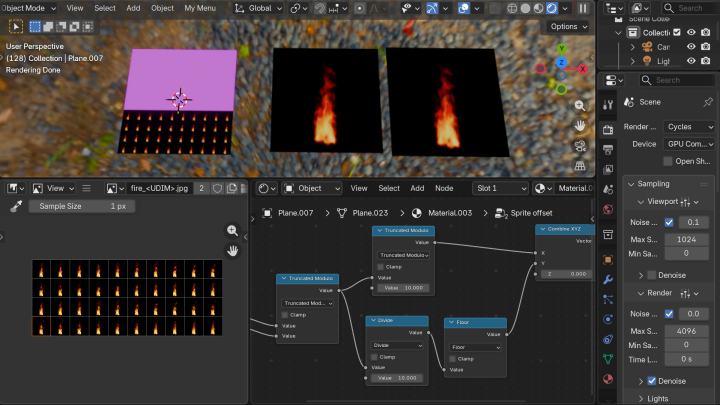Toggle Clamp checkbox in Floor node
This screenshot has width=720, height=405.
click(451, 359)
